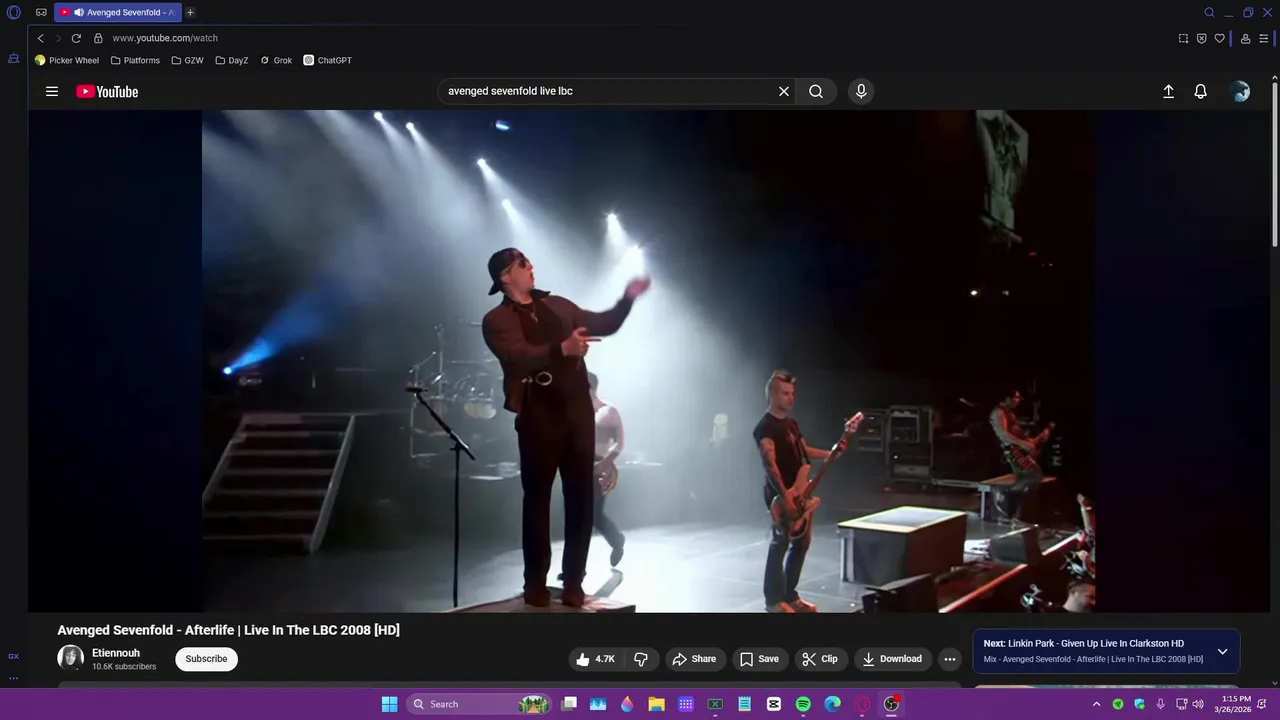Open the Picker Wheel bookmark

pos(67,60)
